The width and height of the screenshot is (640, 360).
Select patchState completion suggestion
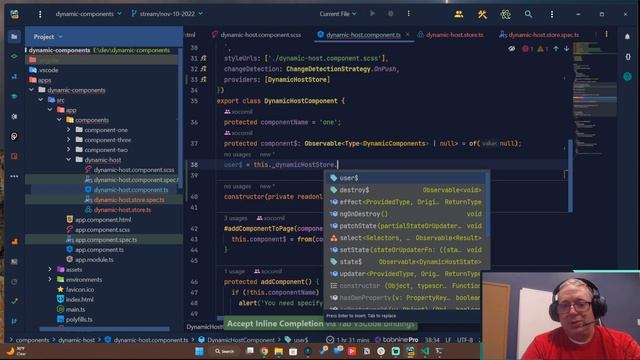(407, 226)
